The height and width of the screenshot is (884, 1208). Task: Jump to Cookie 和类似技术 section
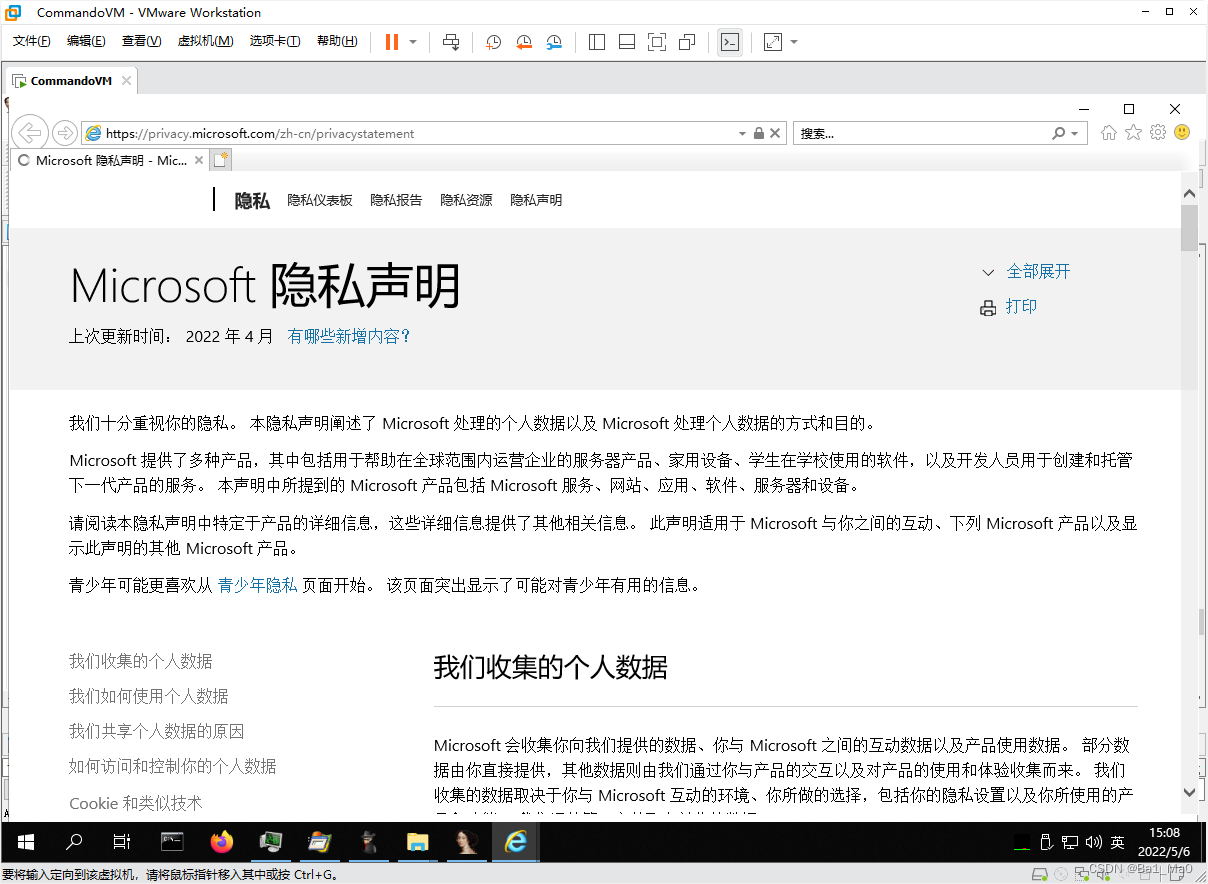pos(135,803)
